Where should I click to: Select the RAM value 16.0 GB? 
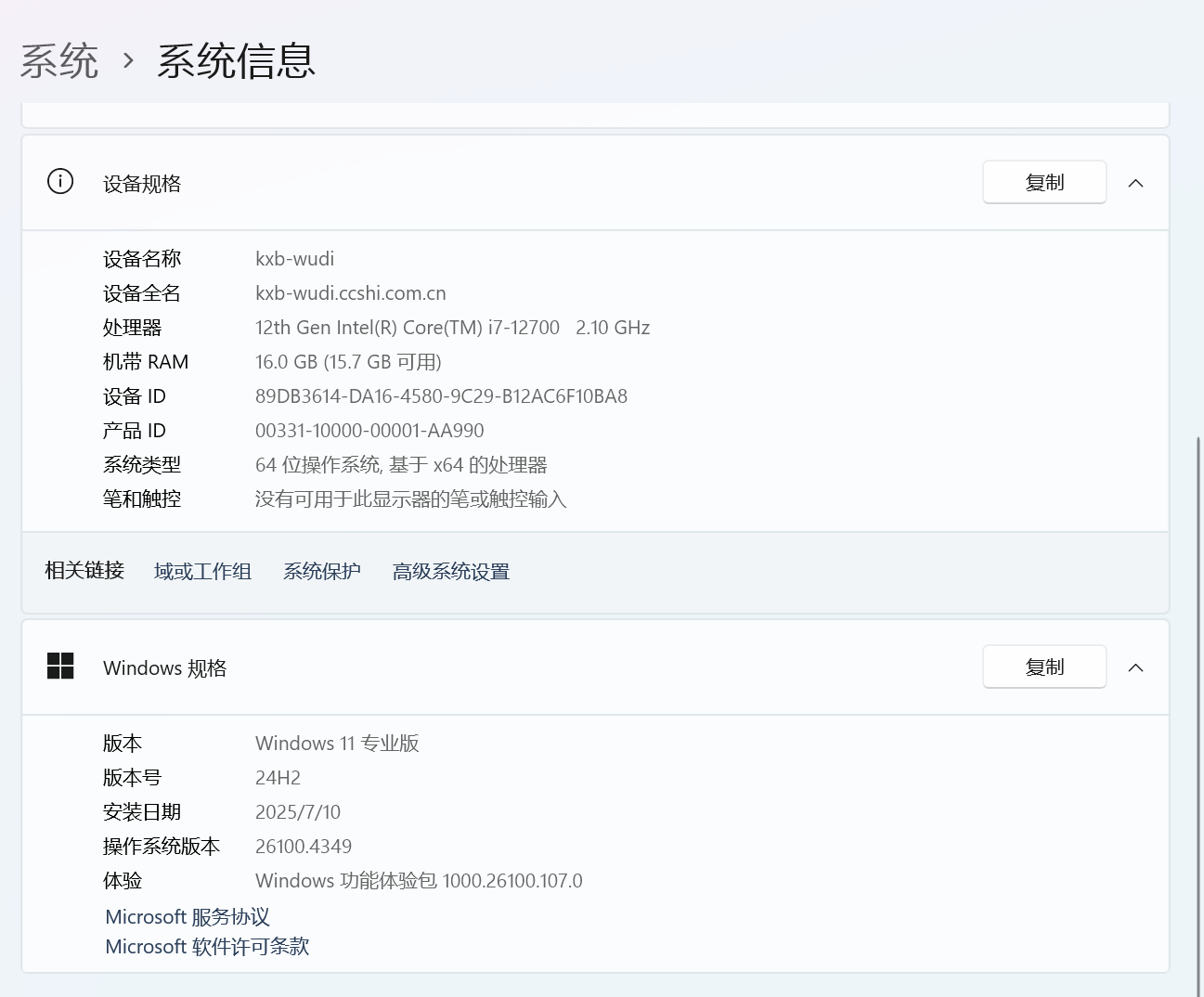click(348, 362)
